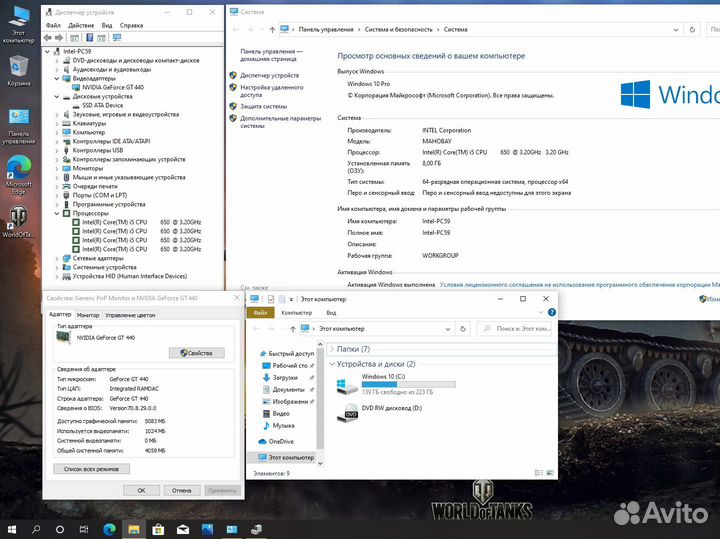Click Device Manager help toolbar icon

coord(90,38)
